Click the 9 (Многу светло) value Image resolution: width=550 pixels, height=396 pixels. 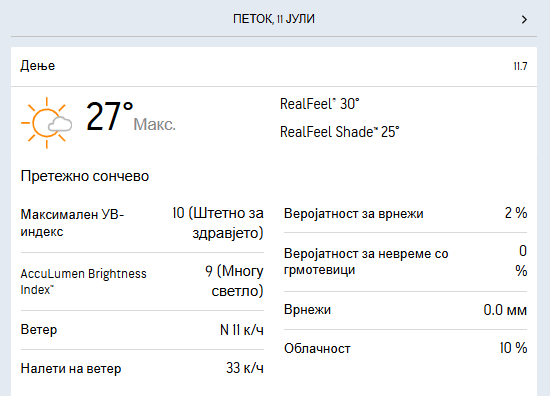click(234, 281)
